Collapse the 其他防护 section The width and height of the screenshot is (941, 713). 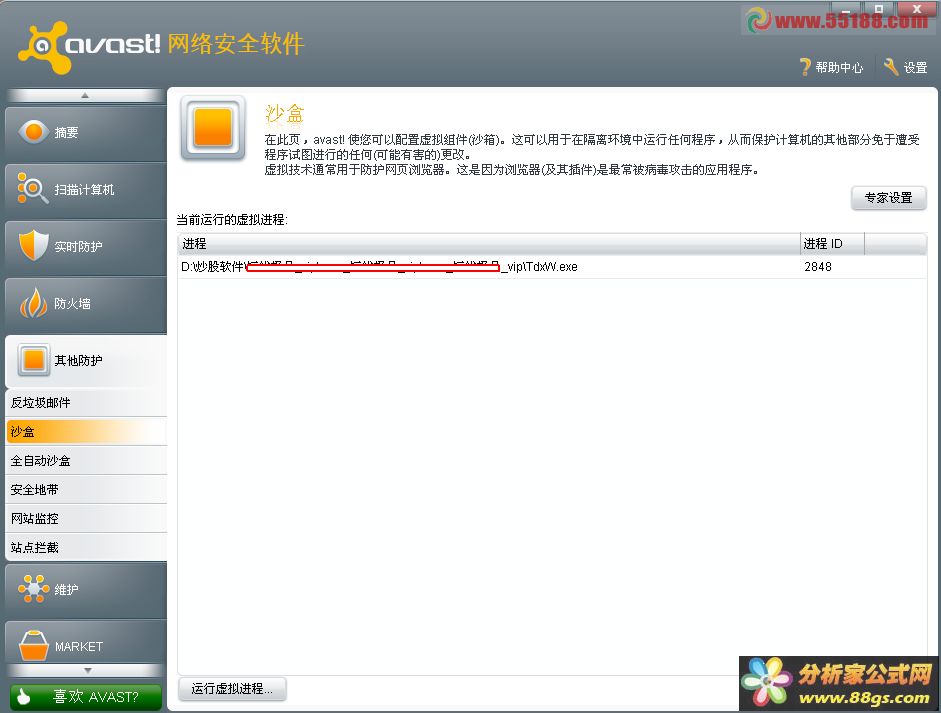point(86,361)
